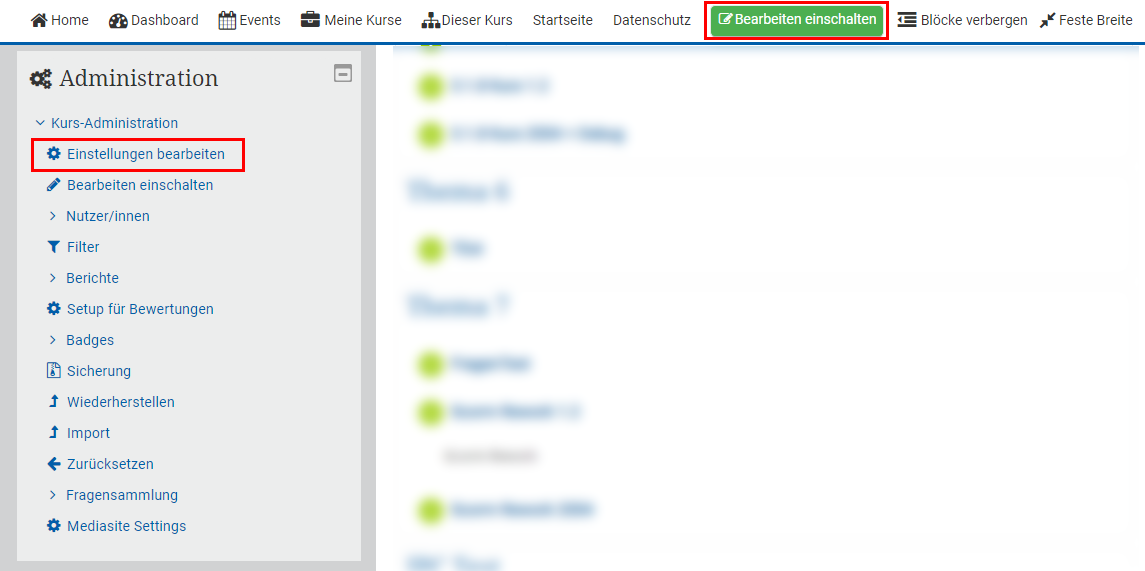Open Mediasite Settings link
1145x571 pixels.
(x=126, y=526)
